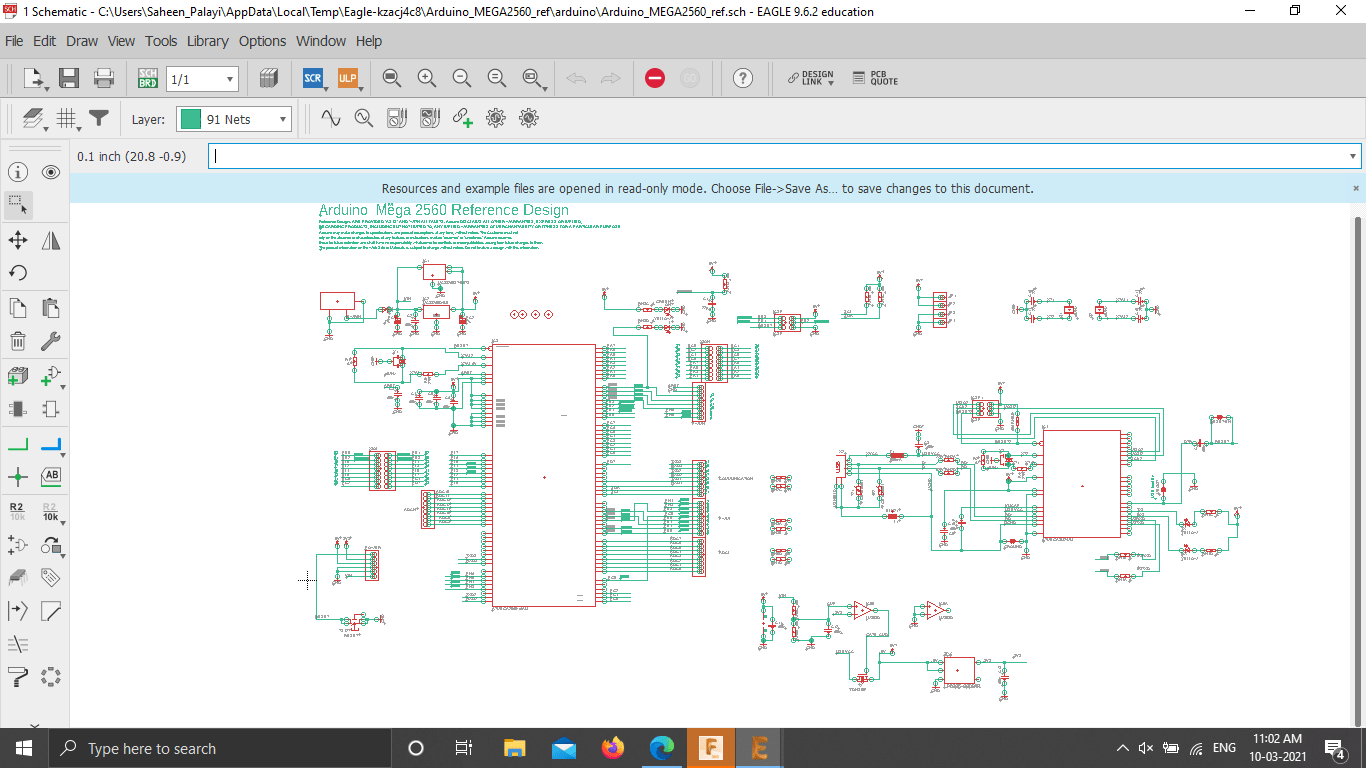Viewport: 1366px width, 768px height.
Task: Open File Explorer from the taskbar
Action: point(514,748)
